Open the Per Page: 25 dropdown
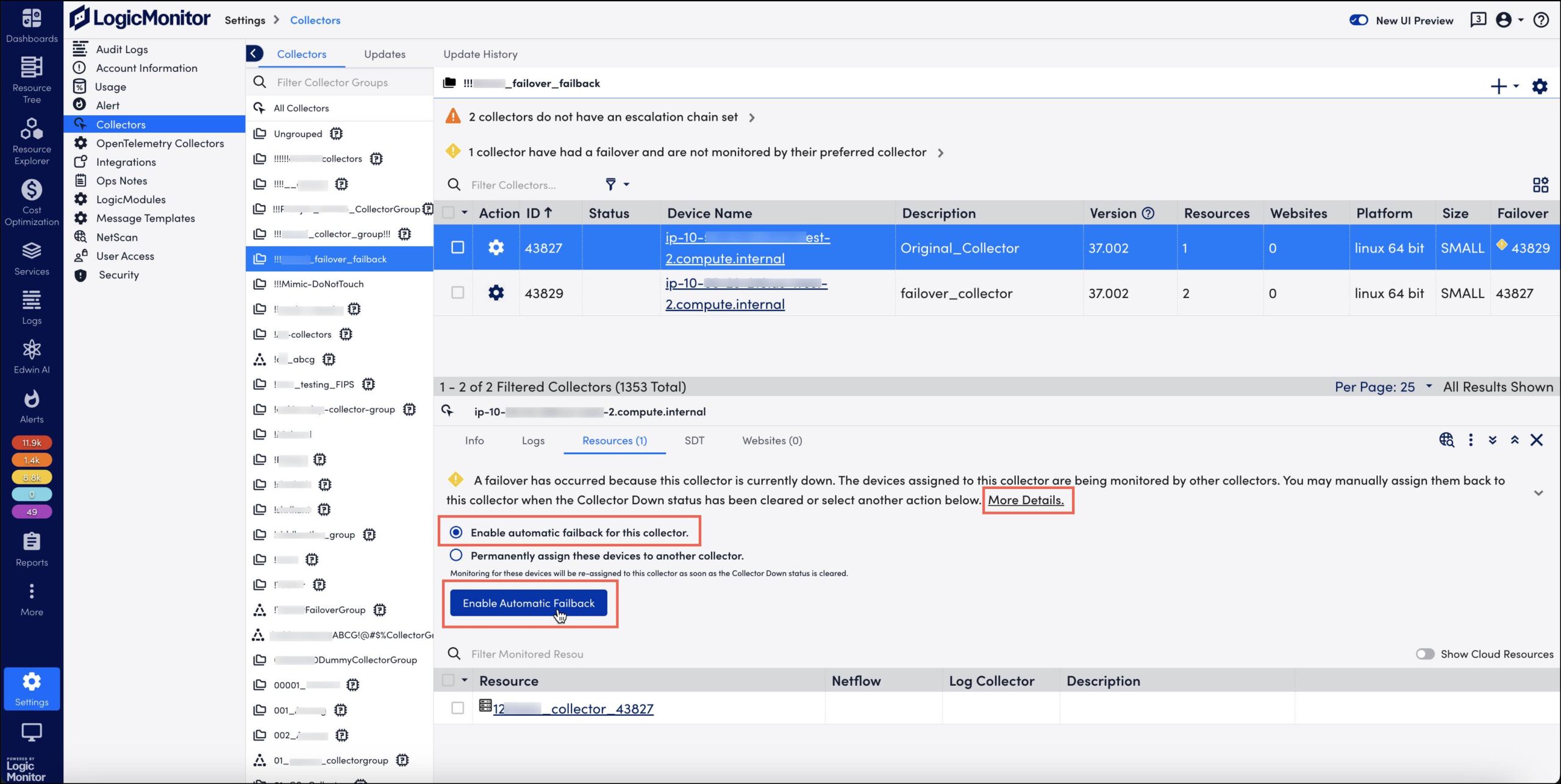This screenshot has height=784, width=1561. pyautogui.click(x=1383, y=387)
